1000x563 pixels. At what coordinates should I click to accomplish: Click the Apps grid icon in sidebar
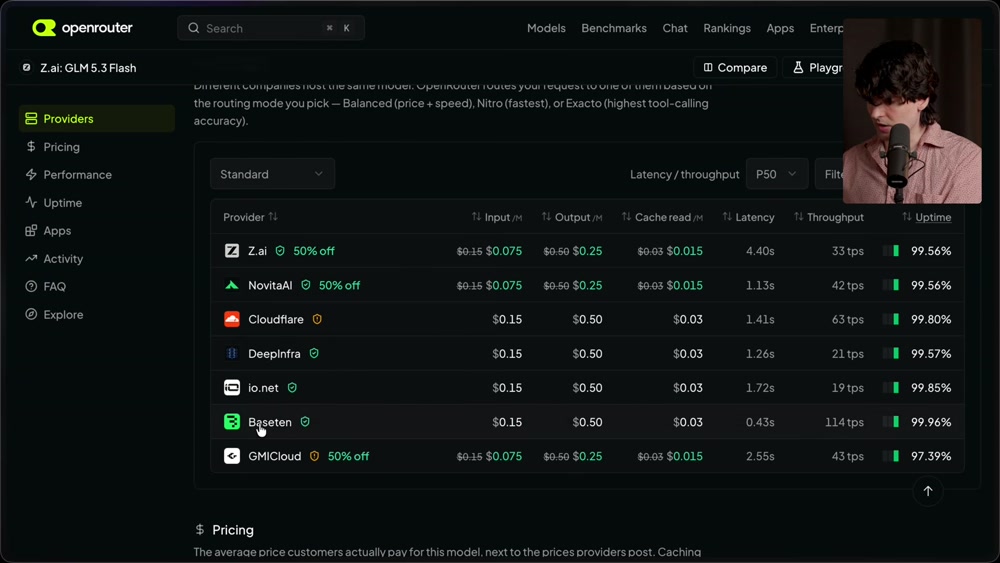click(x=31, y=231)
